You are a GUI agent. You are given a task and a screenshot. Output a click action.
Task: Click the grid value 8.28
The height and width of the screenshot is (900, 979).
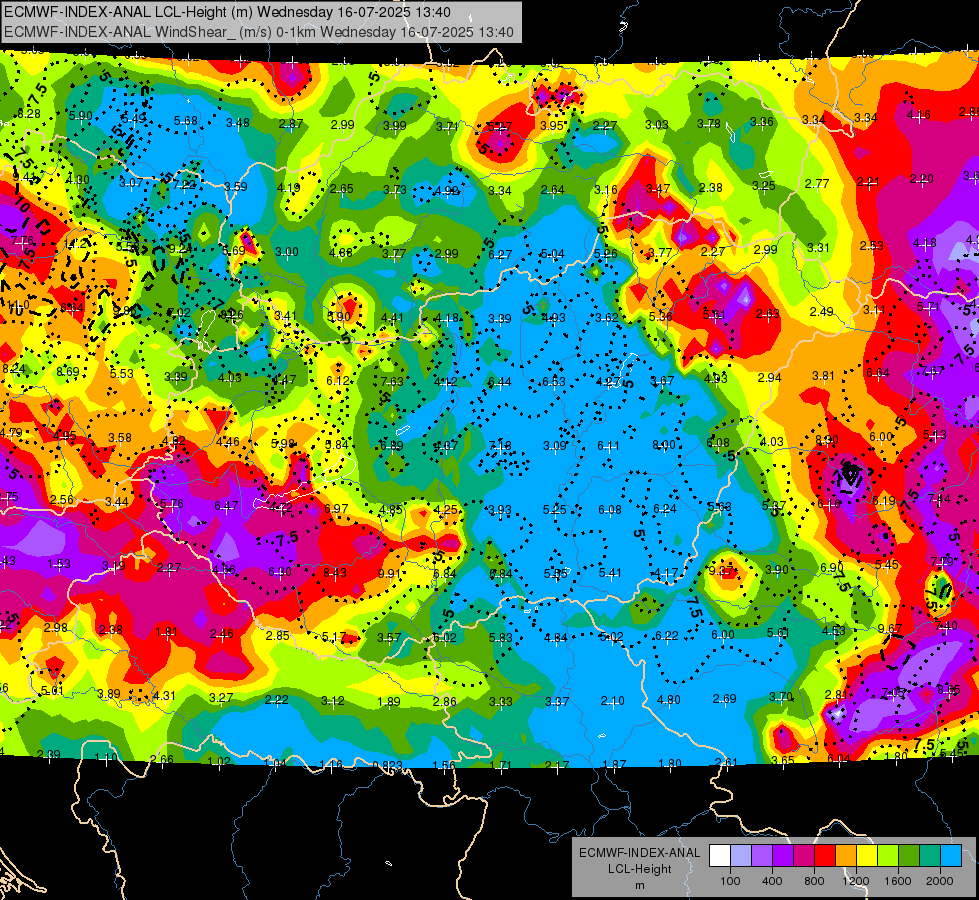click(29, 114)
